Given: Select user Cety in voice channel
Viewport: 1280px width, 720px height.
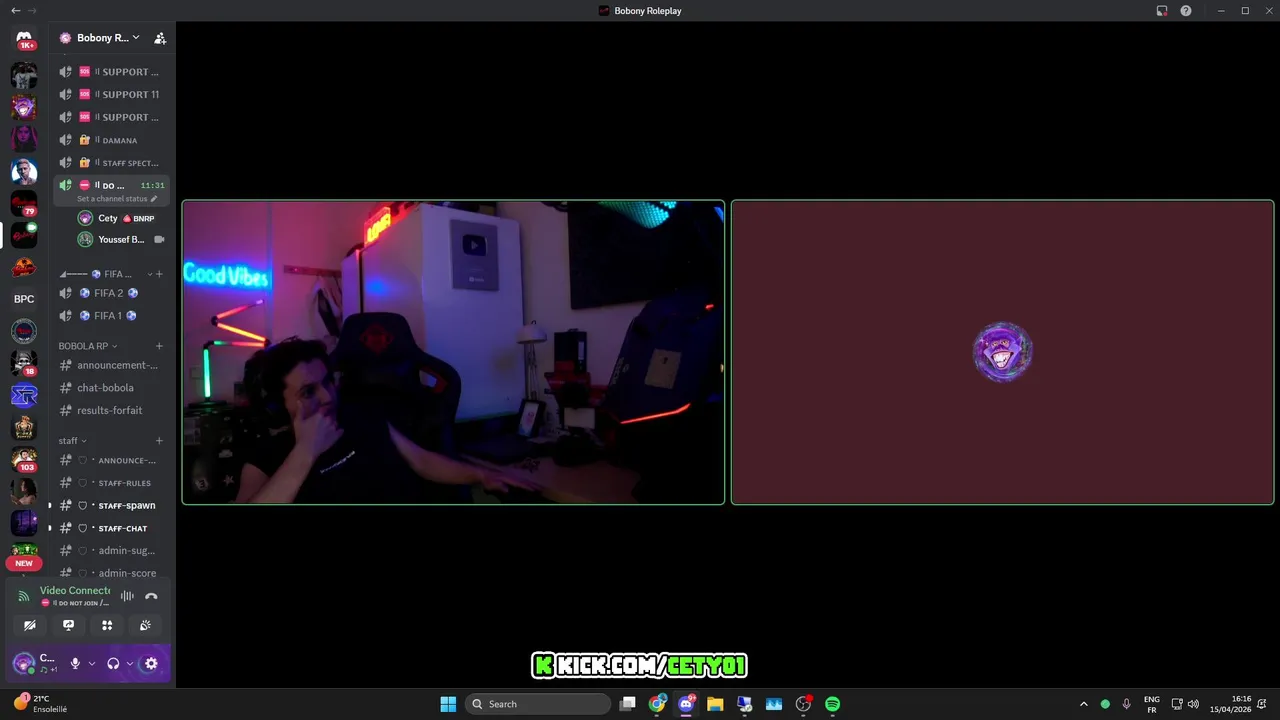Looking at the screenshot, I should (x=121, y=218).
